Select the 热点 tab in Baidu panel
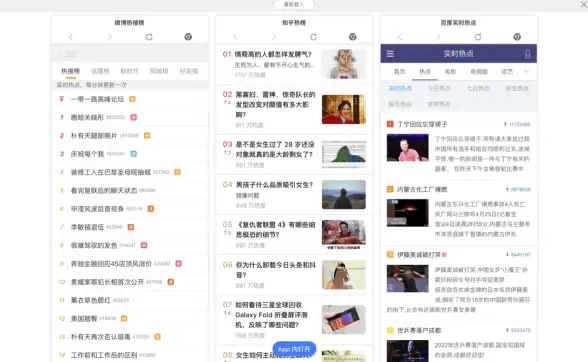 pyautogui.click(x=425, y=71)
